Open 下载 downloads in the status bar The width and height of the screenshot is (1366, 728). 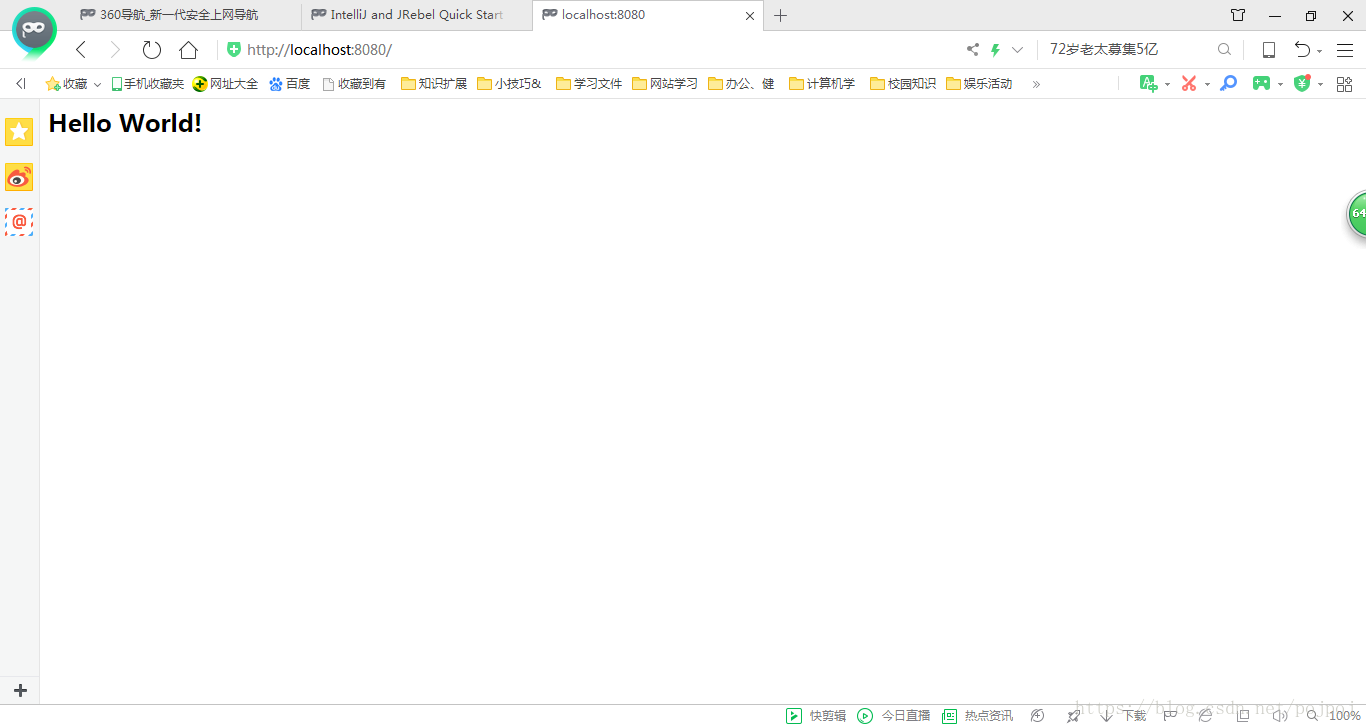click(x=1123, y=716)
